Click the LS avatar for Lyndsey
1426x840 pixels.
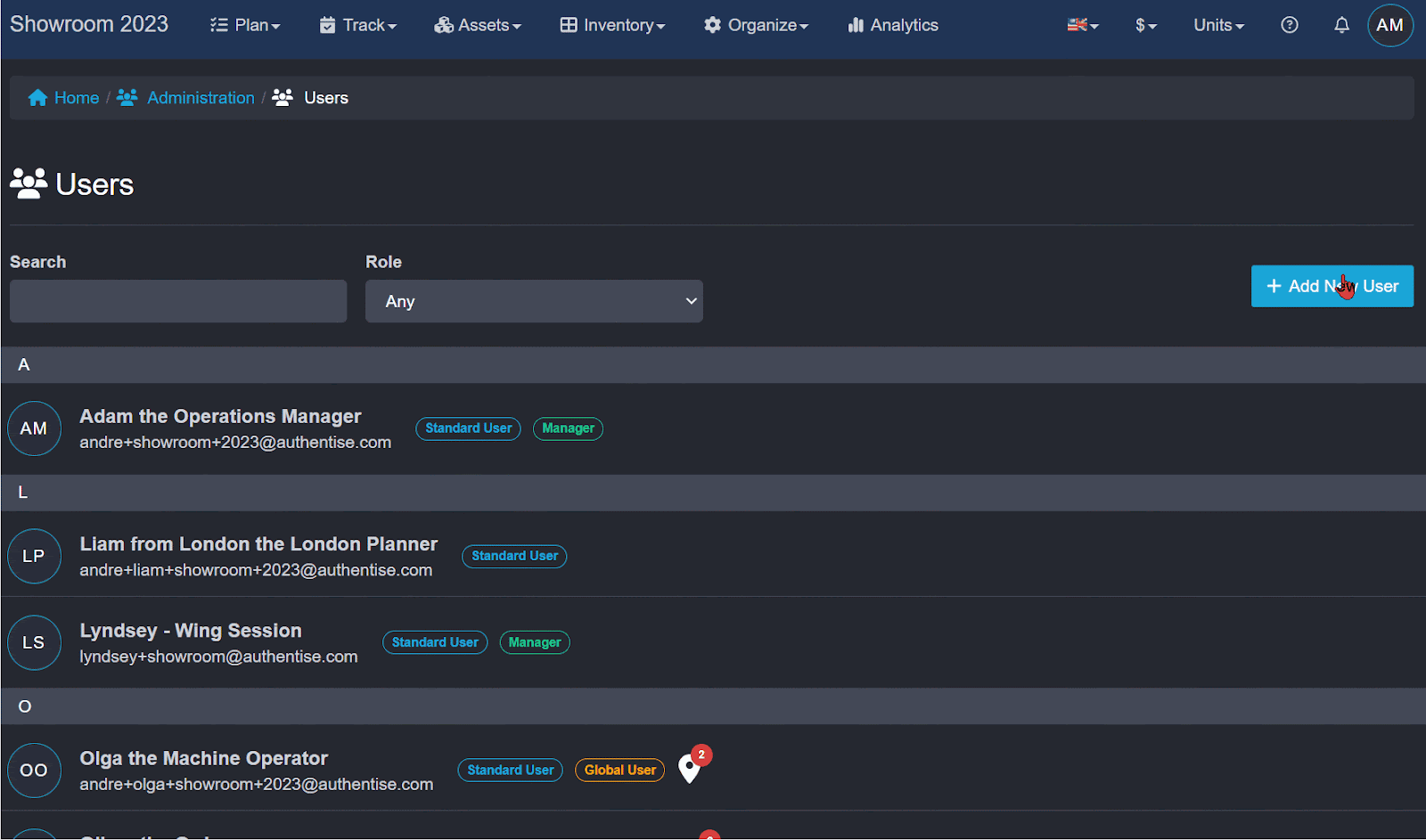[34, 642]
